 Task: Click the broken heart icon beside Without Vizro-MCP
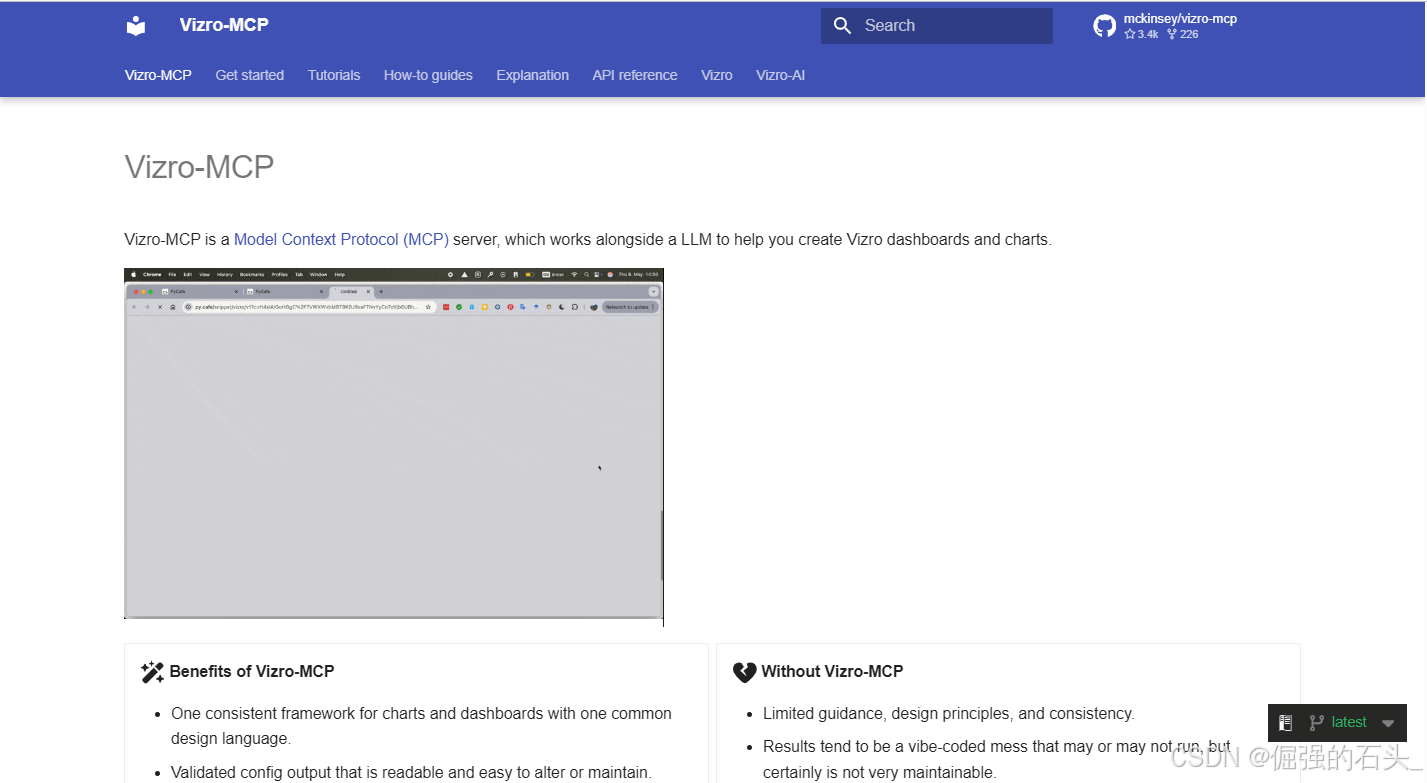[744, 672]
